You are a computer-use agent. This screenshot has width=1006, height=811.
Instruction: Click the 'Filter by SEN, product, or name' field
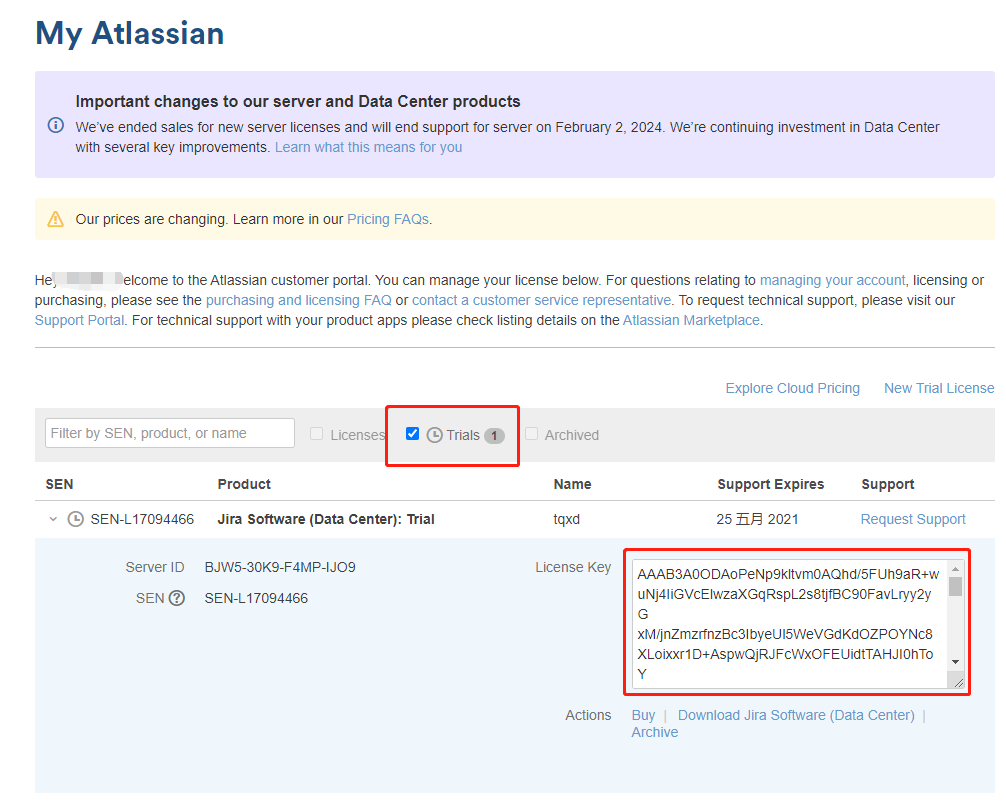pos(170,433)
